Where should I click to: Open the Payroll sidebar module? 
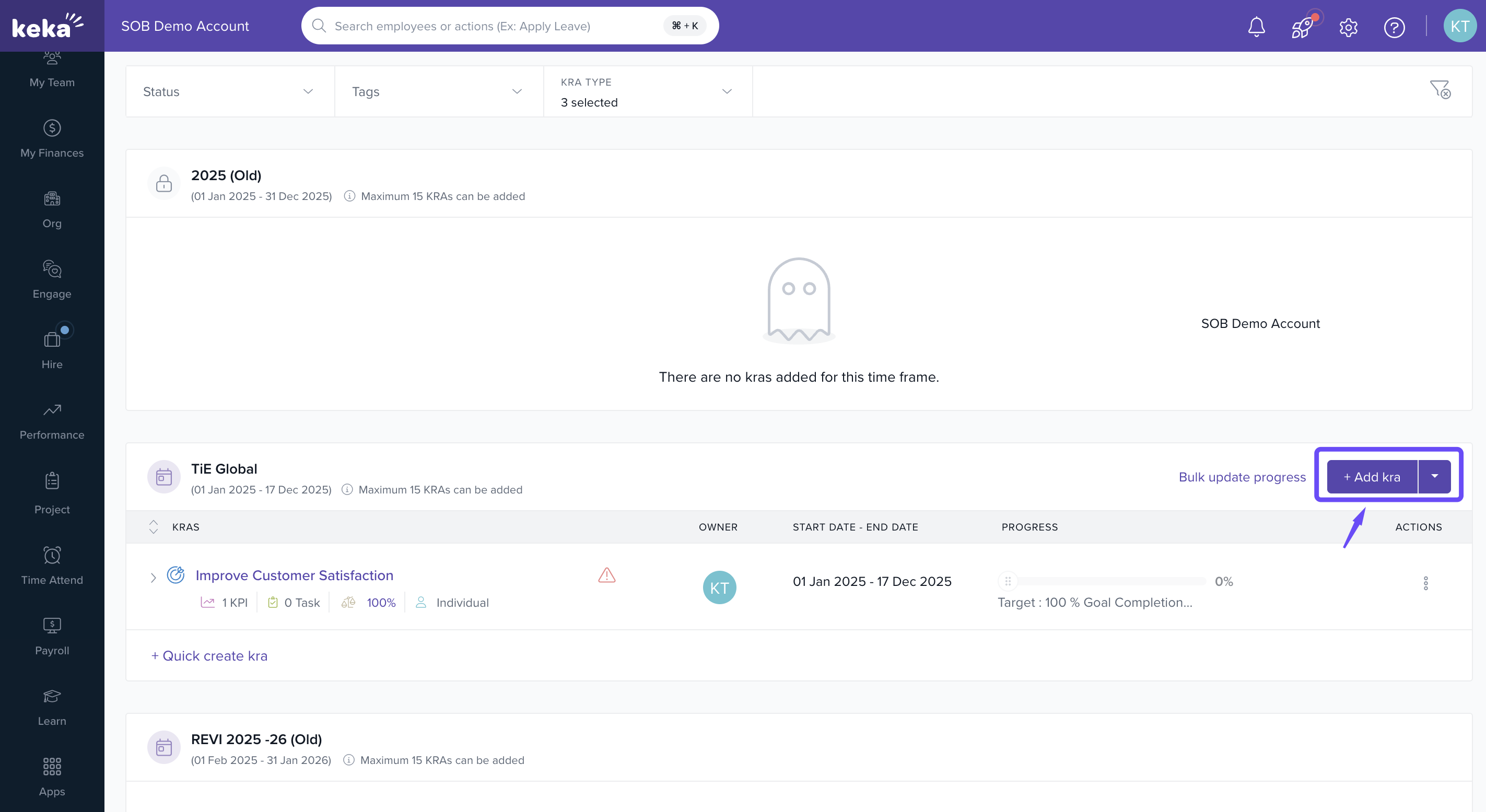52,637
